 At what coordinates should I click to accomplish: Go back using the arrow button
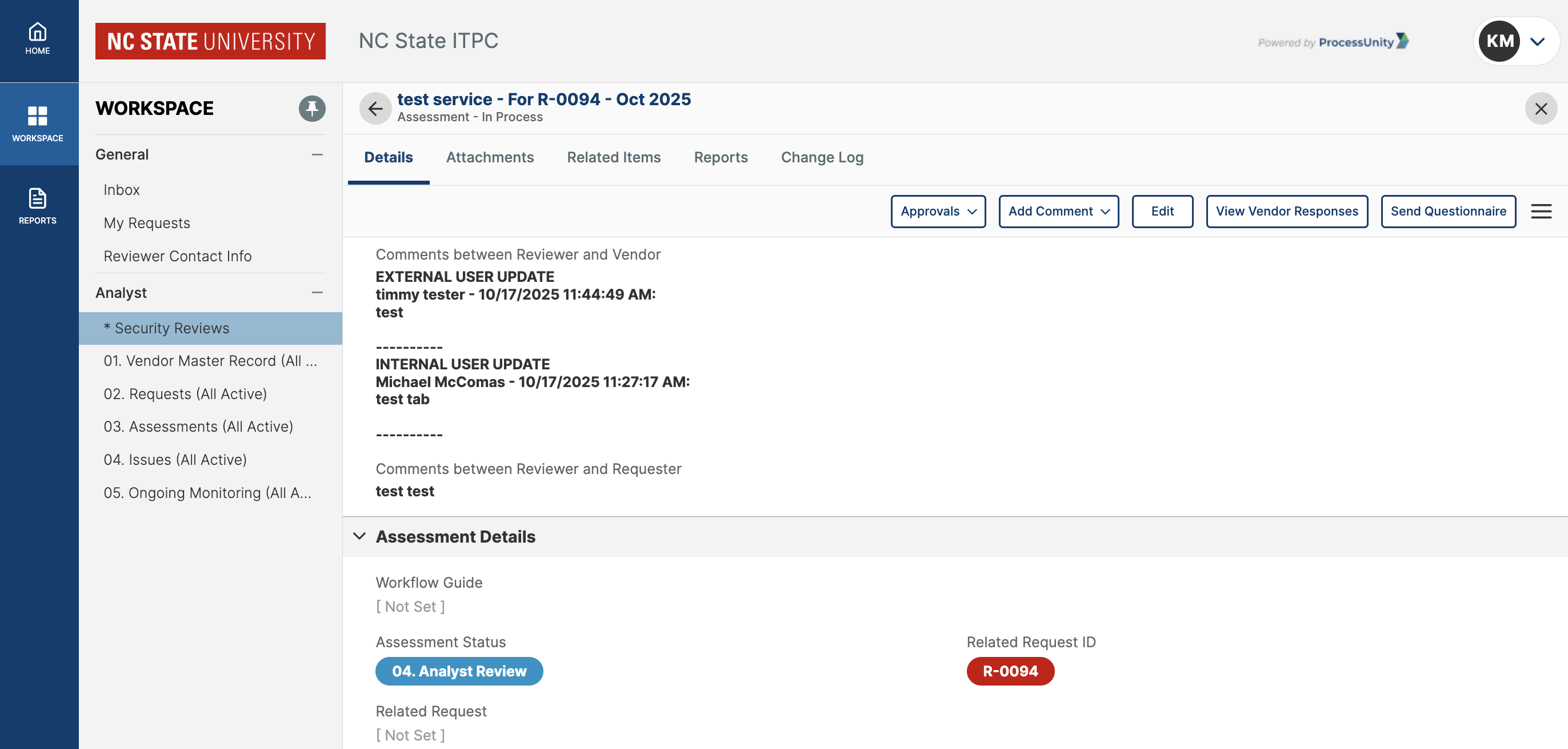tap(375, 109)
